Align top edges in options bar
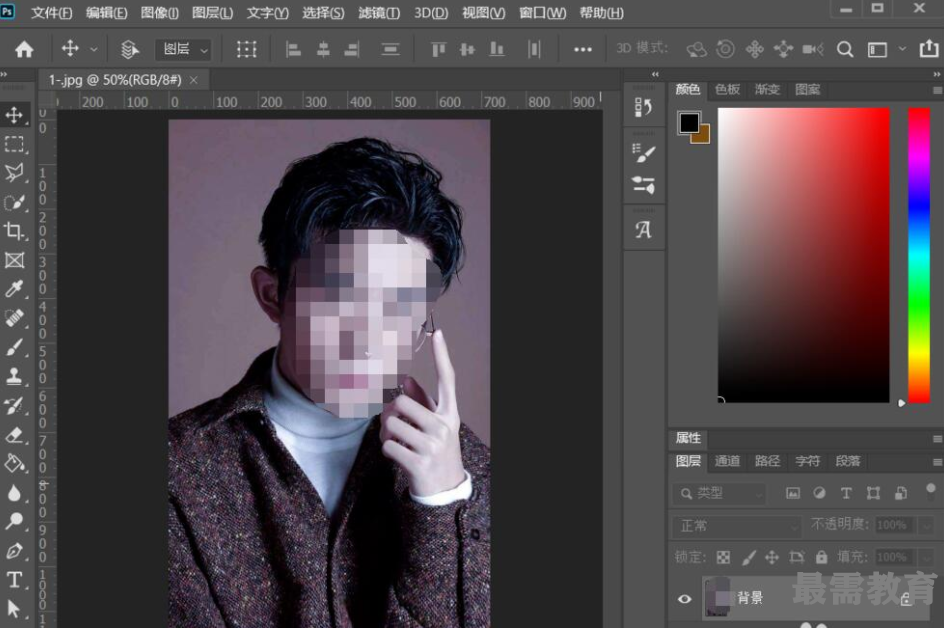Screen dimensions: 944x628 pos(438,49)
